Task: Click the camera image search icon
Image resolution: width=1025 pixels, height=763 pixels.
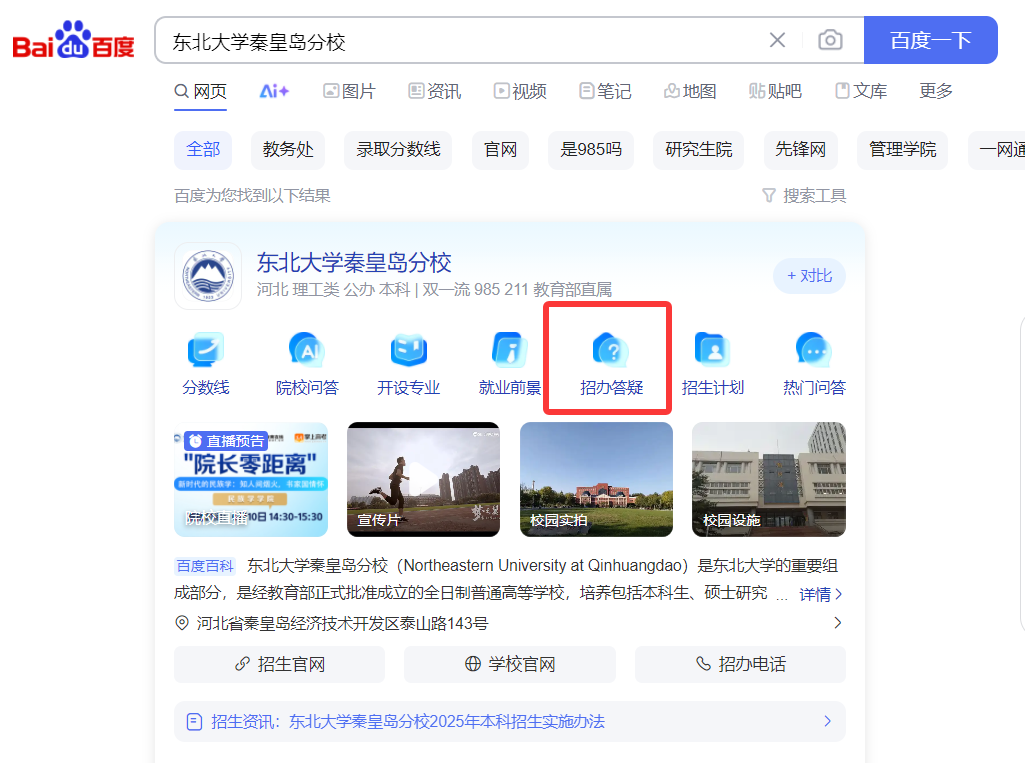Action: coord(829,40)
